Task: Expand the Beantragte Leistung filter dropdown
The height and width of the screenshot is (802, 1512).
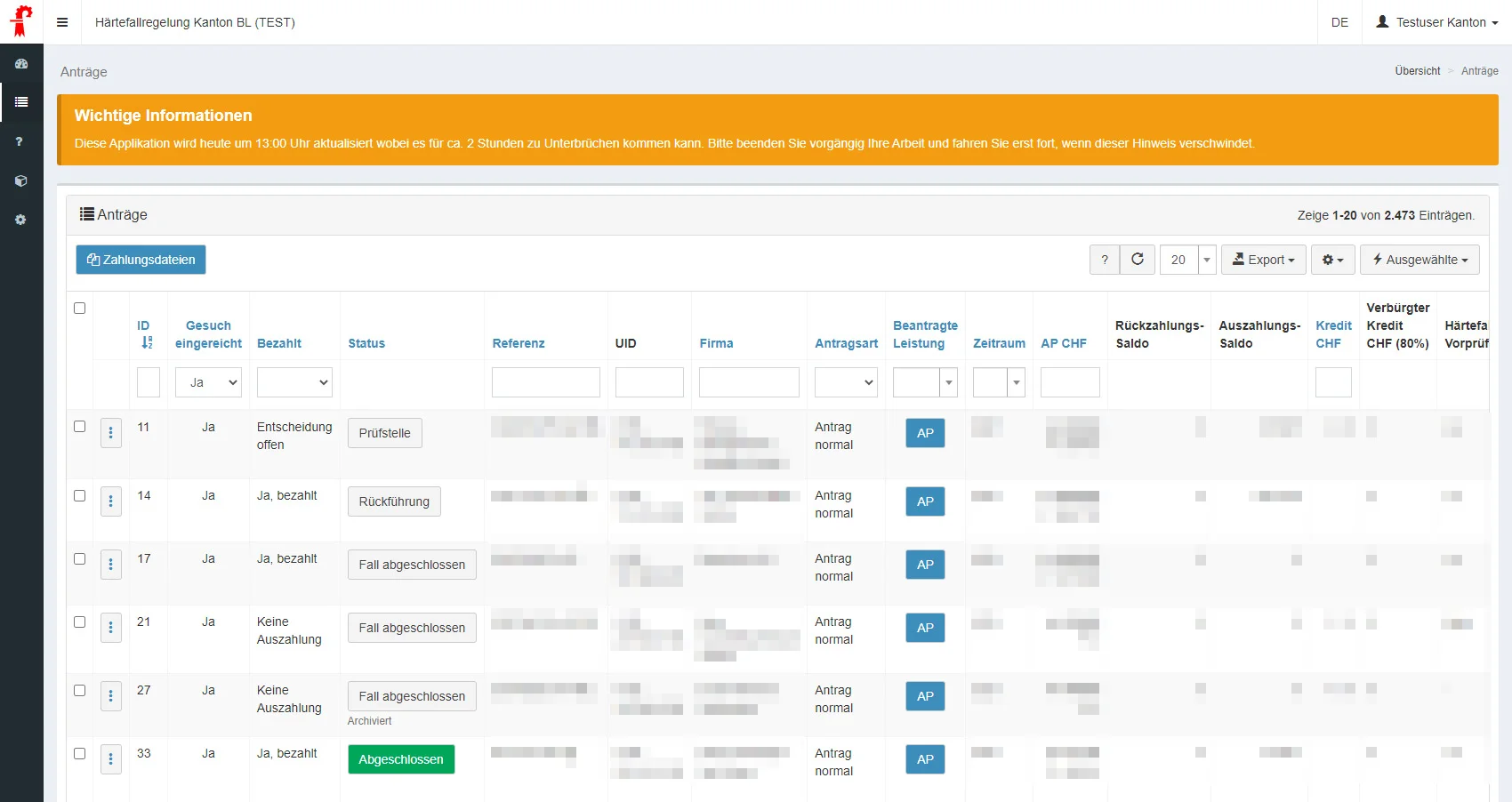Action: (949, 382)
